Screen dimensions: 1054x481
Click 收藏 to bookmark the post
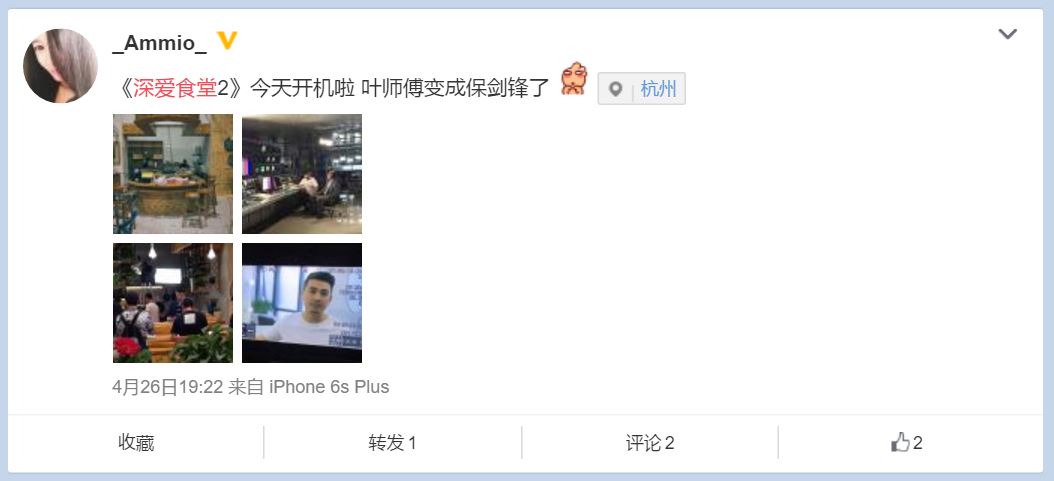136,443
